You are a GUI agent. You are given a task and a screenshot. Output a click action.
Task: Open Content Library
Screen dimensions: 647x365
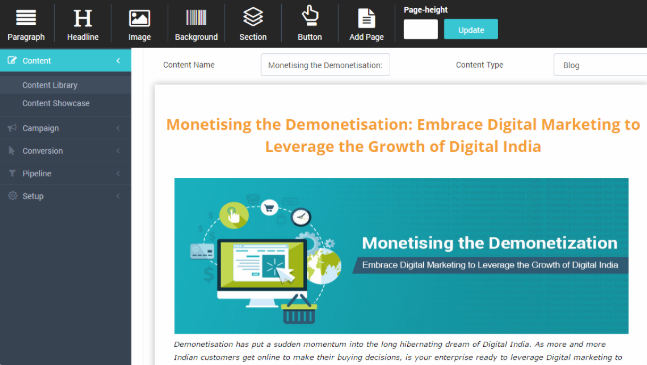(50, 85)
